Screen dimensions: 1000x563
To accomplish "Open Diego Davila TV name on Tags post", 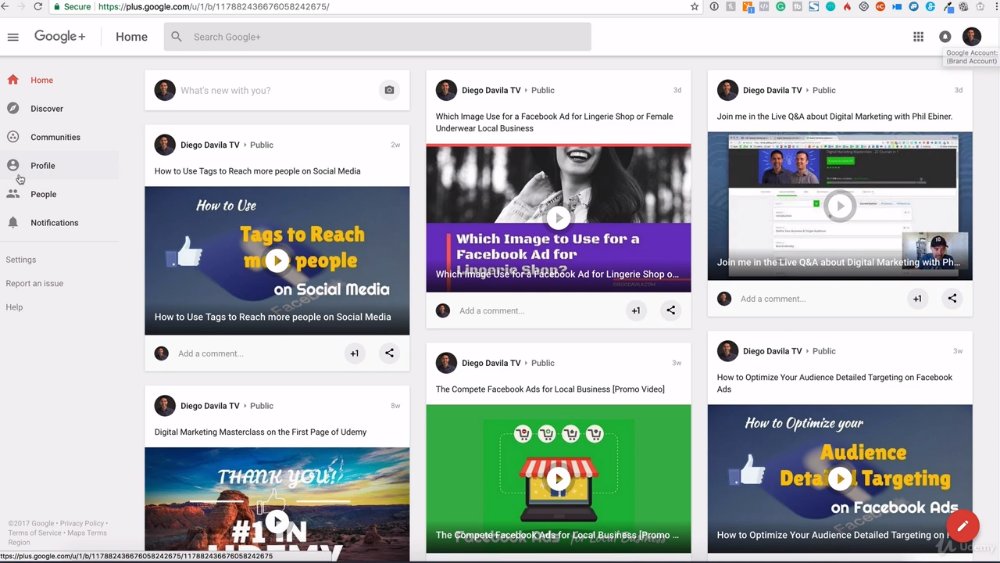I will (x=210, y=145).
